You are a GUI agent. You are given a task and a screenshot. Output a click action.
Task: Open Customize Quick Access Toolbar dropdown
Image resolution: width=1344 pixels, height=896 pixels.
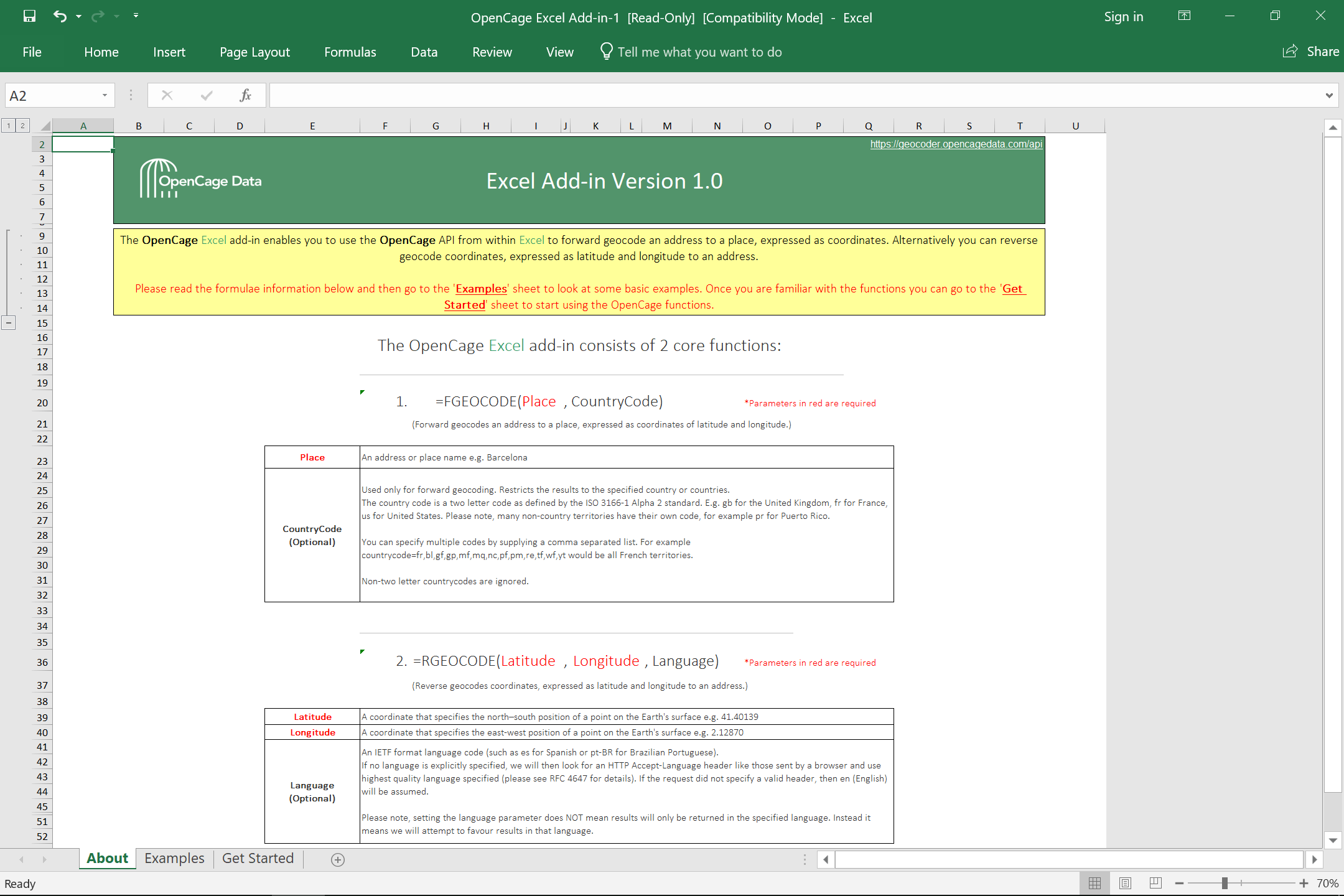[136, 16]
